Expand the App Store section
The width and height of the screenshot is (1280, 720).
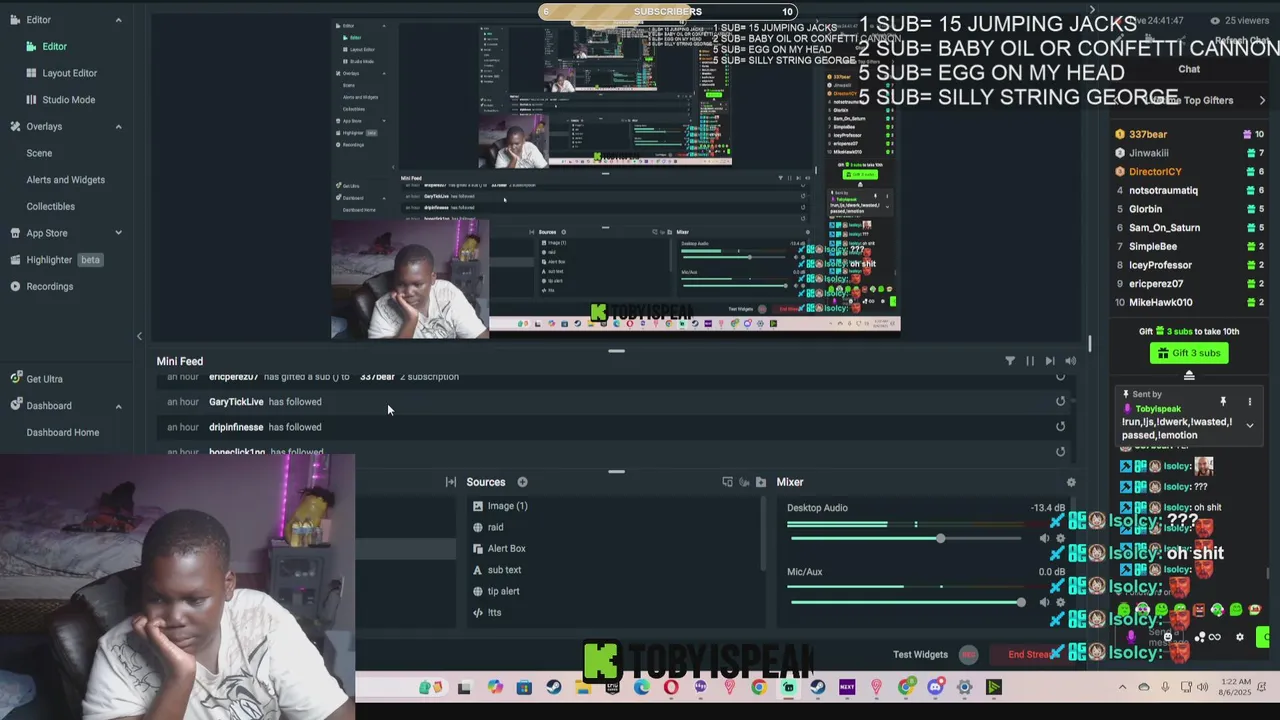(x=118, y=233)
